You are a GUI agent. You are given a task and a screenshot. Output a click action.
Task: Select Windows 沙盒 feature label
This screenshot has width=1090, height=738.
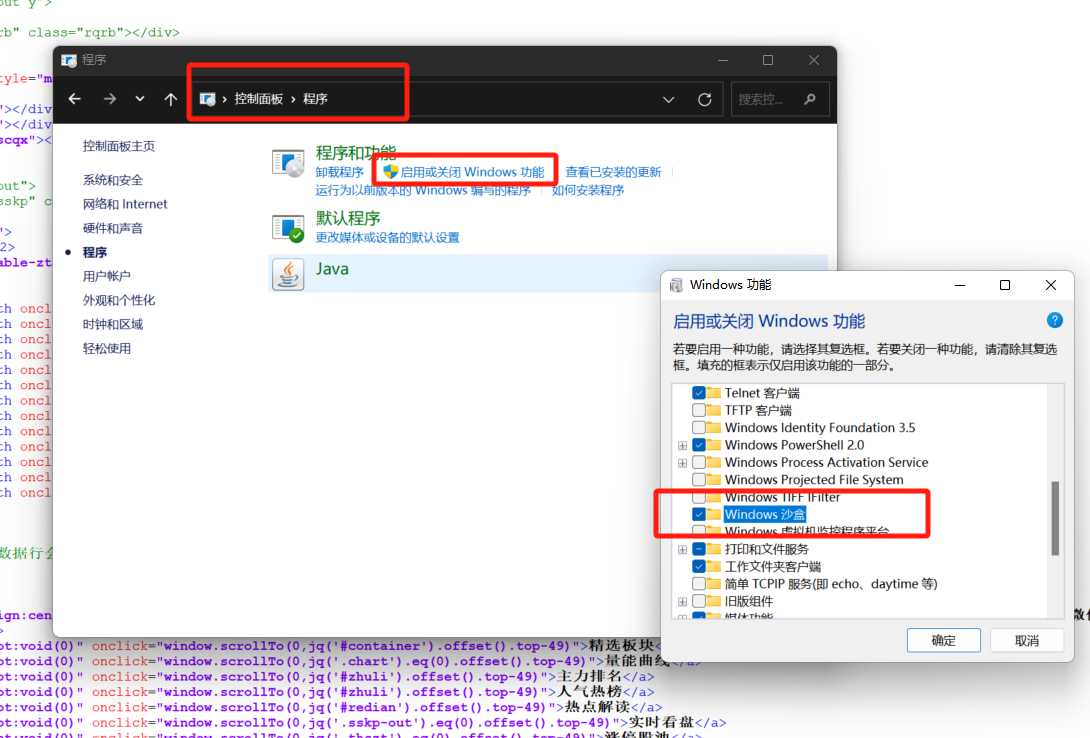pos(765,514)
